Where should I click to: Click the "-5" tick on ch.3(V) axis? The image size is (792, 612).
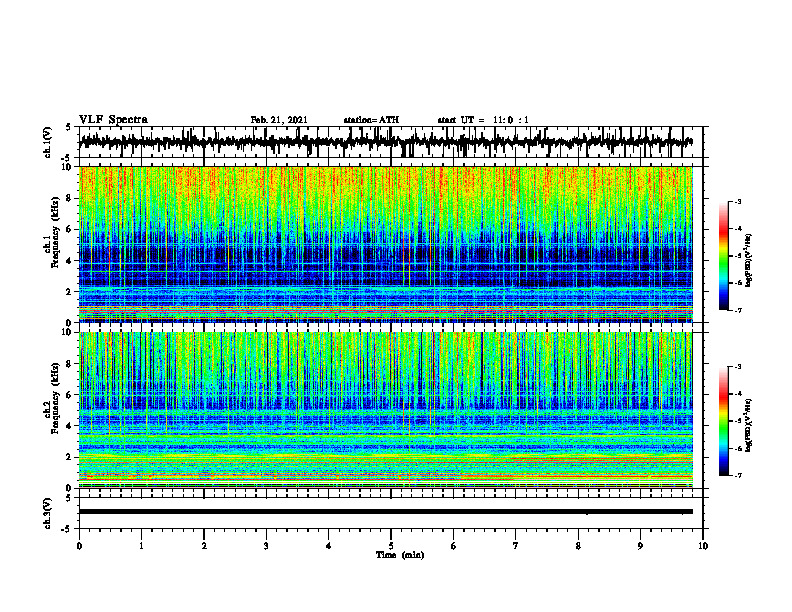click(67, 529)
